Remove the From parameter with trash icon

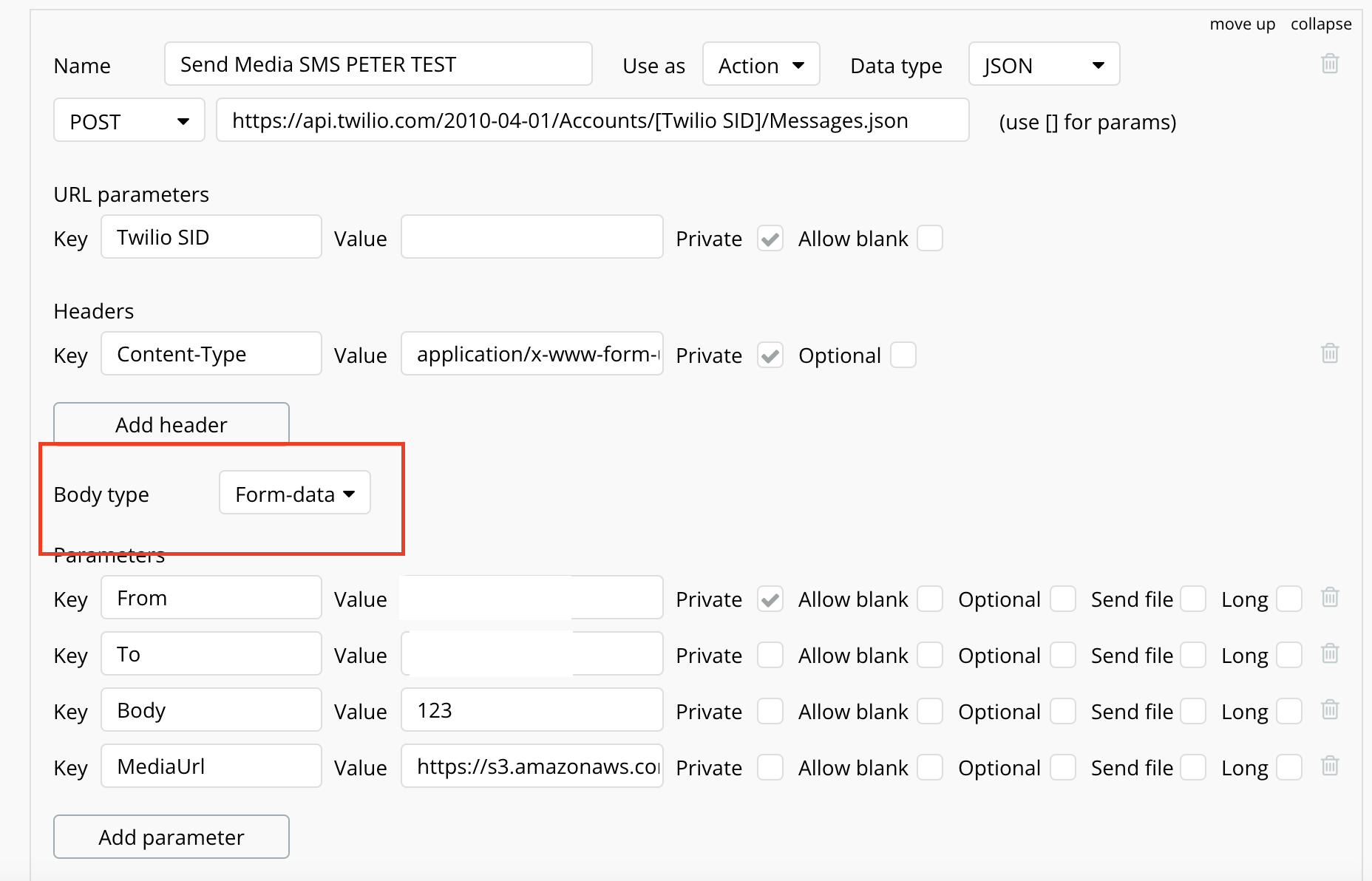click(1330, 597)
